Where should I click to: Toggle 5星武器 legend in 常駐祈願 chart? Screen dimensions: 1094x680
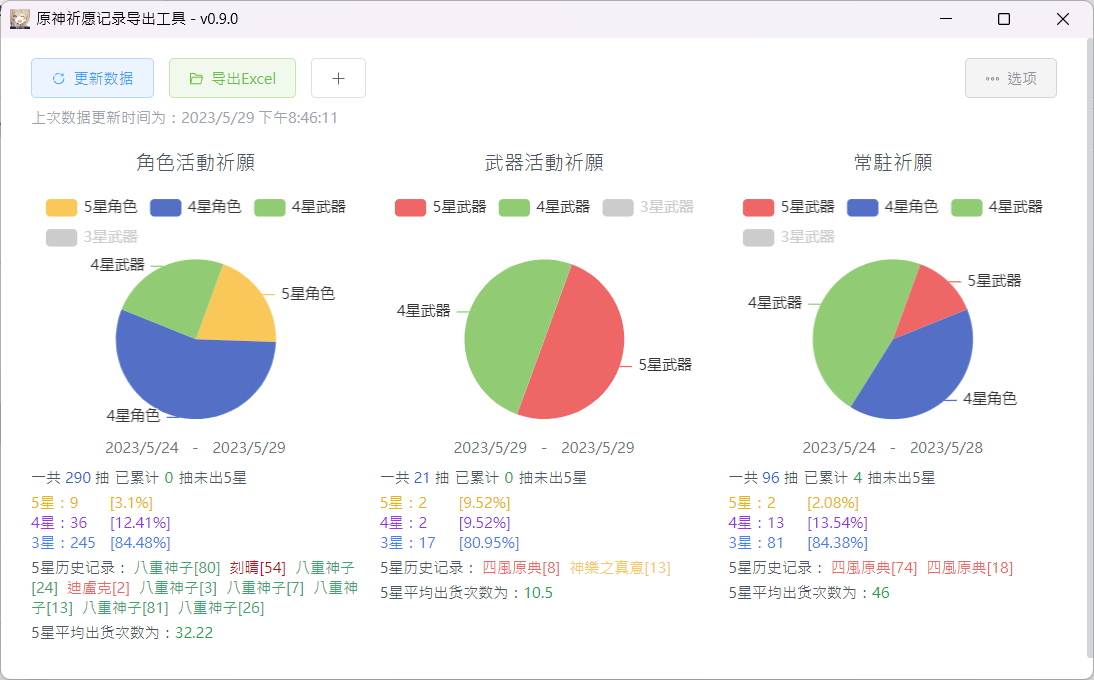(788, 207)
